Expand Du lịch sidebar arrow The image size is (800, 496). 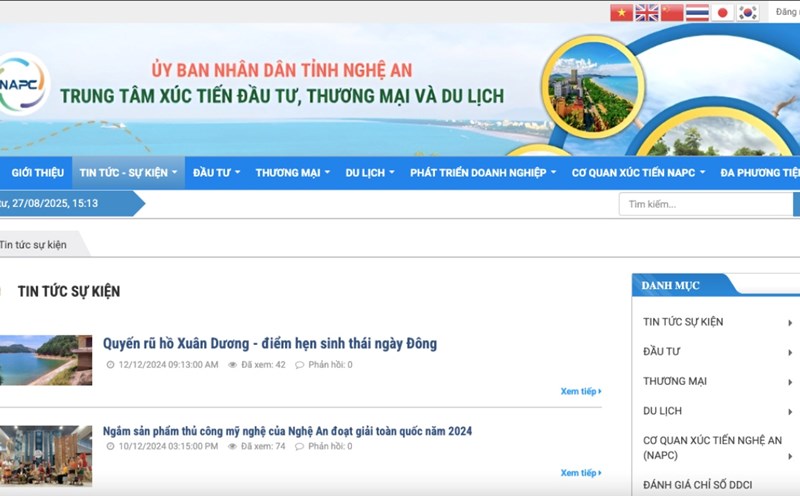click(790, 411)
